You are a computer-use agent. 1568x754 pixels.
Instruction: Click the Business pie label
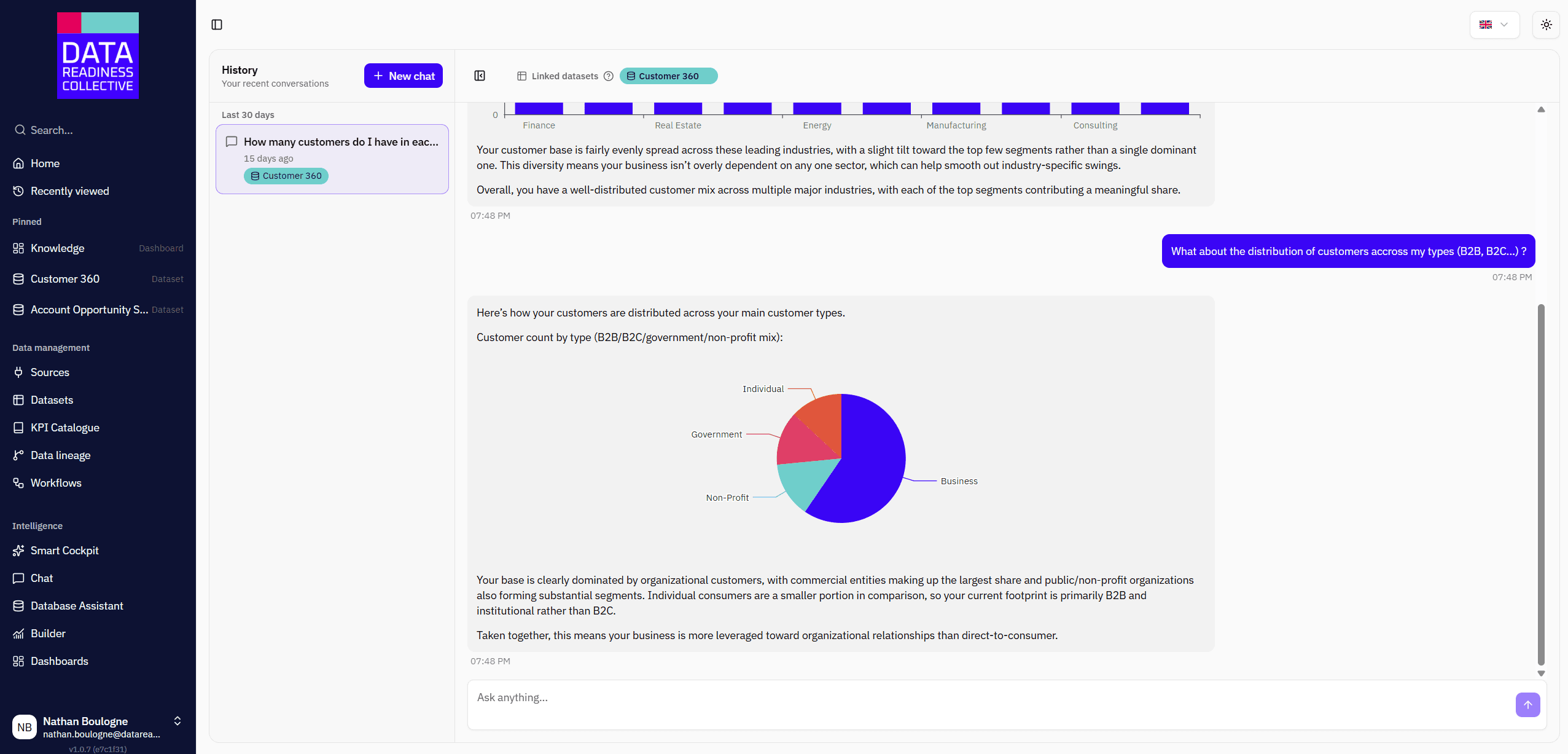(x=959, y=481)
